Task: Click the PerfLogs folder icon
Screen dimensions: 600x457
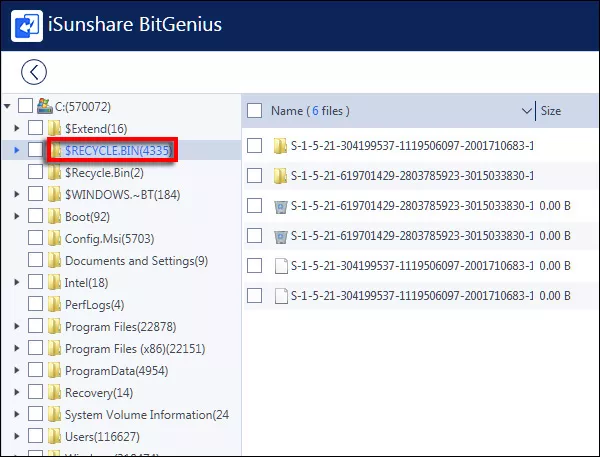Action: (x=54, y=305)
